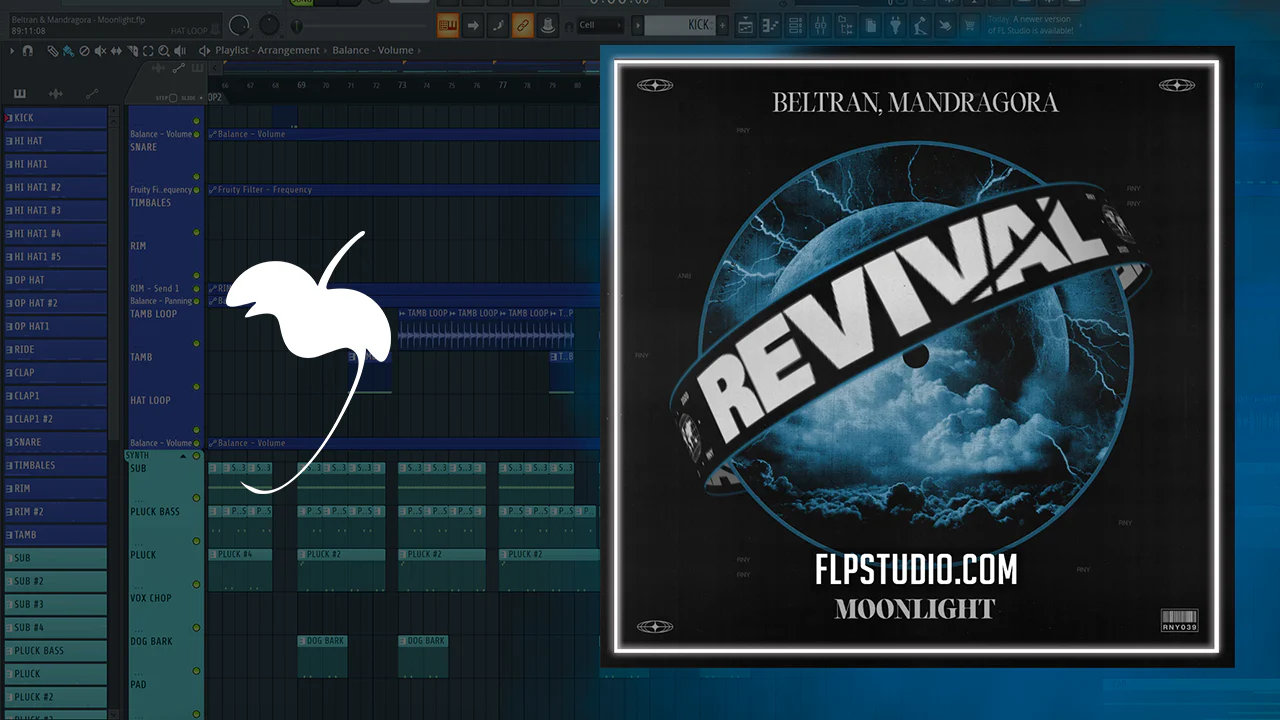Toggle the snap magnet beside Cell

(x=569, y=26)
